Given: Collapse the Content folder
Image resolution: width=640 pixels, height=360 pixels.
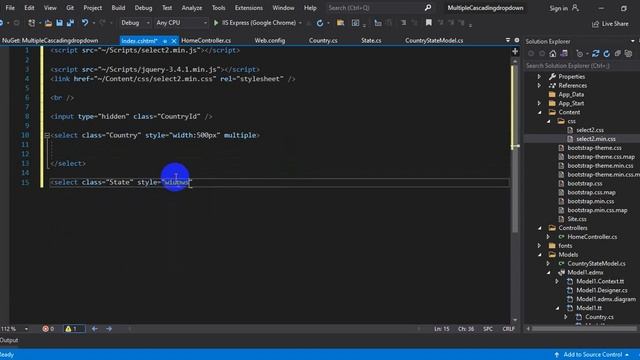Looking at the screenshot, I should coord(540,112).
